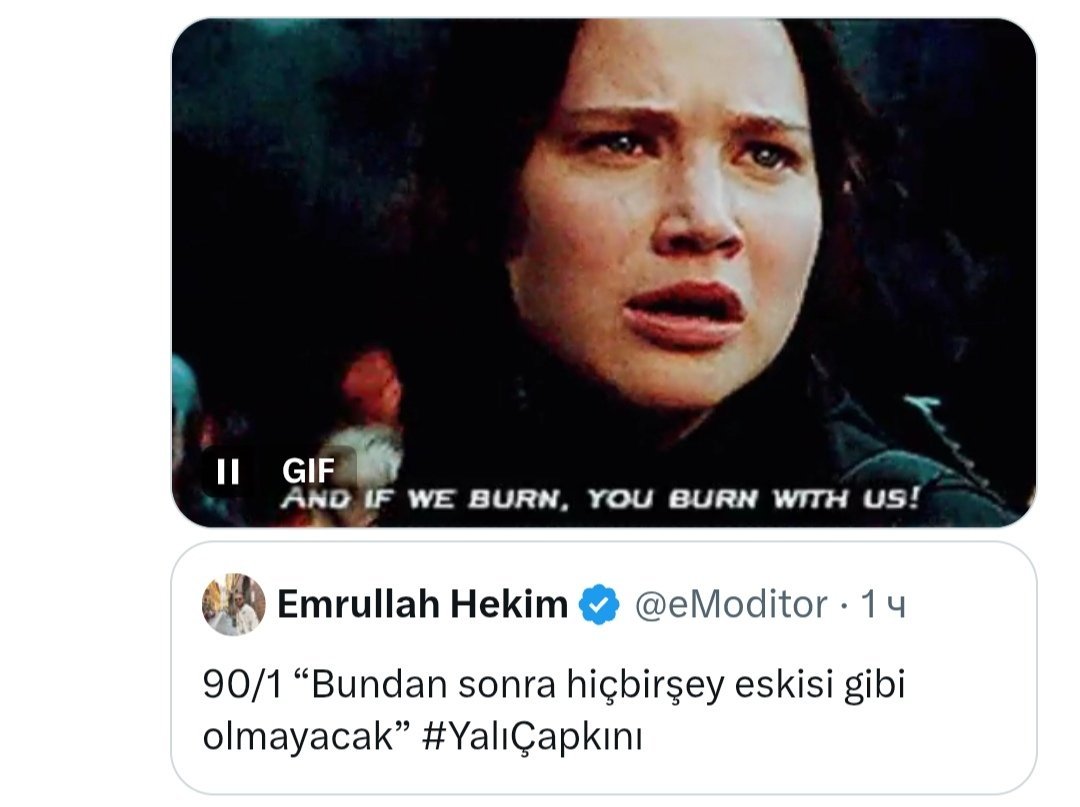Click the "90/1" text in quoted tweet
1080x807 pixels.
click(242, 684)
